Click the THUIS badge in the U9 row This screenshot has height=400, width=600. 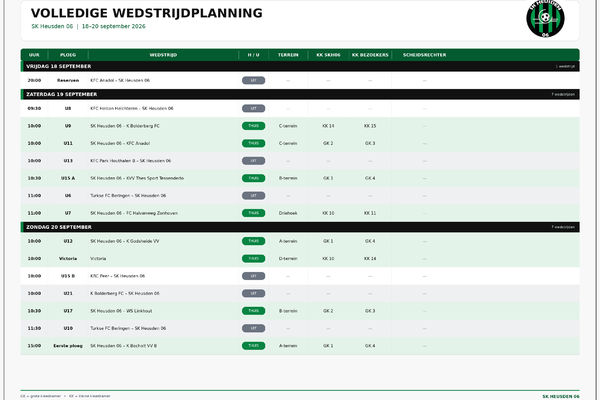click(x=253, y=126)
